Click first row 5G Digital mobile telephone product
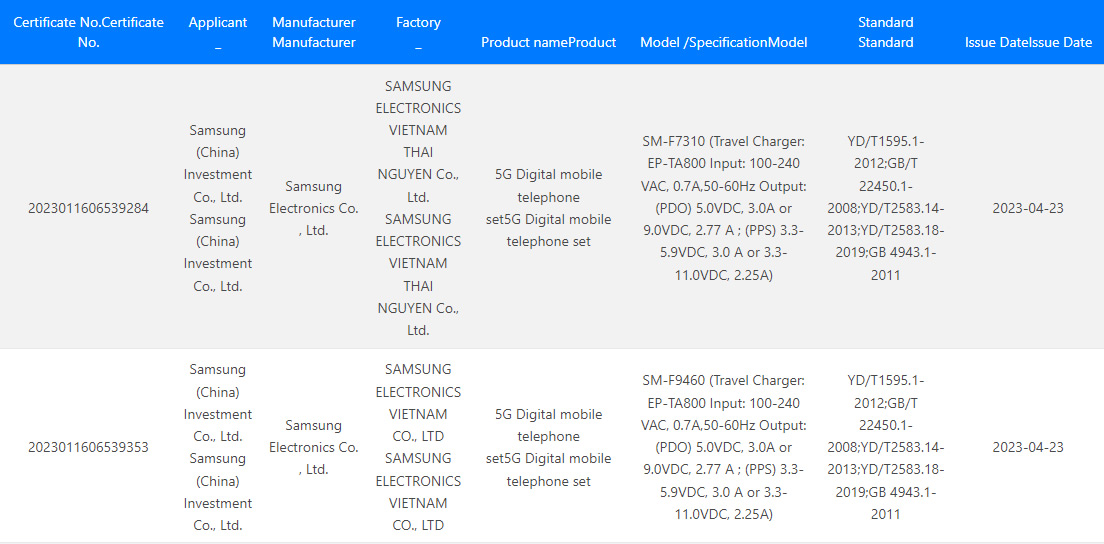Screen dimensions: 1104x544 (x=548, y=208)
